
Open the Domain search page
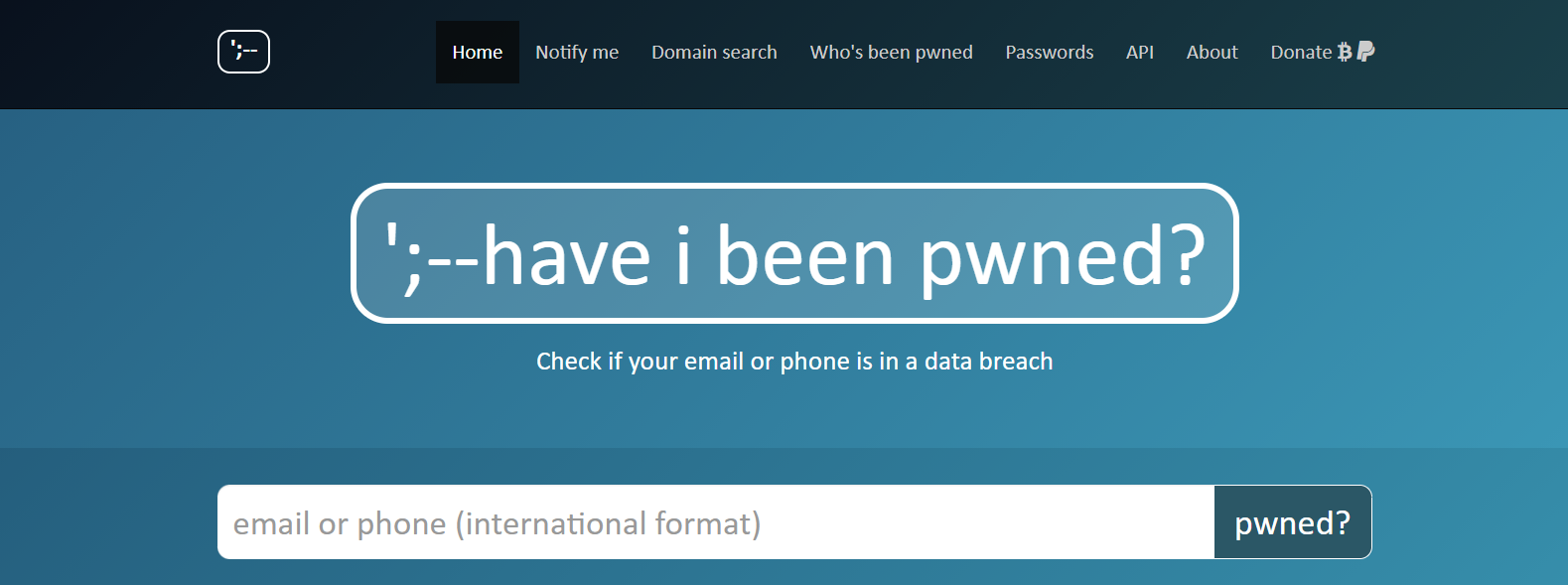[714, 52]
